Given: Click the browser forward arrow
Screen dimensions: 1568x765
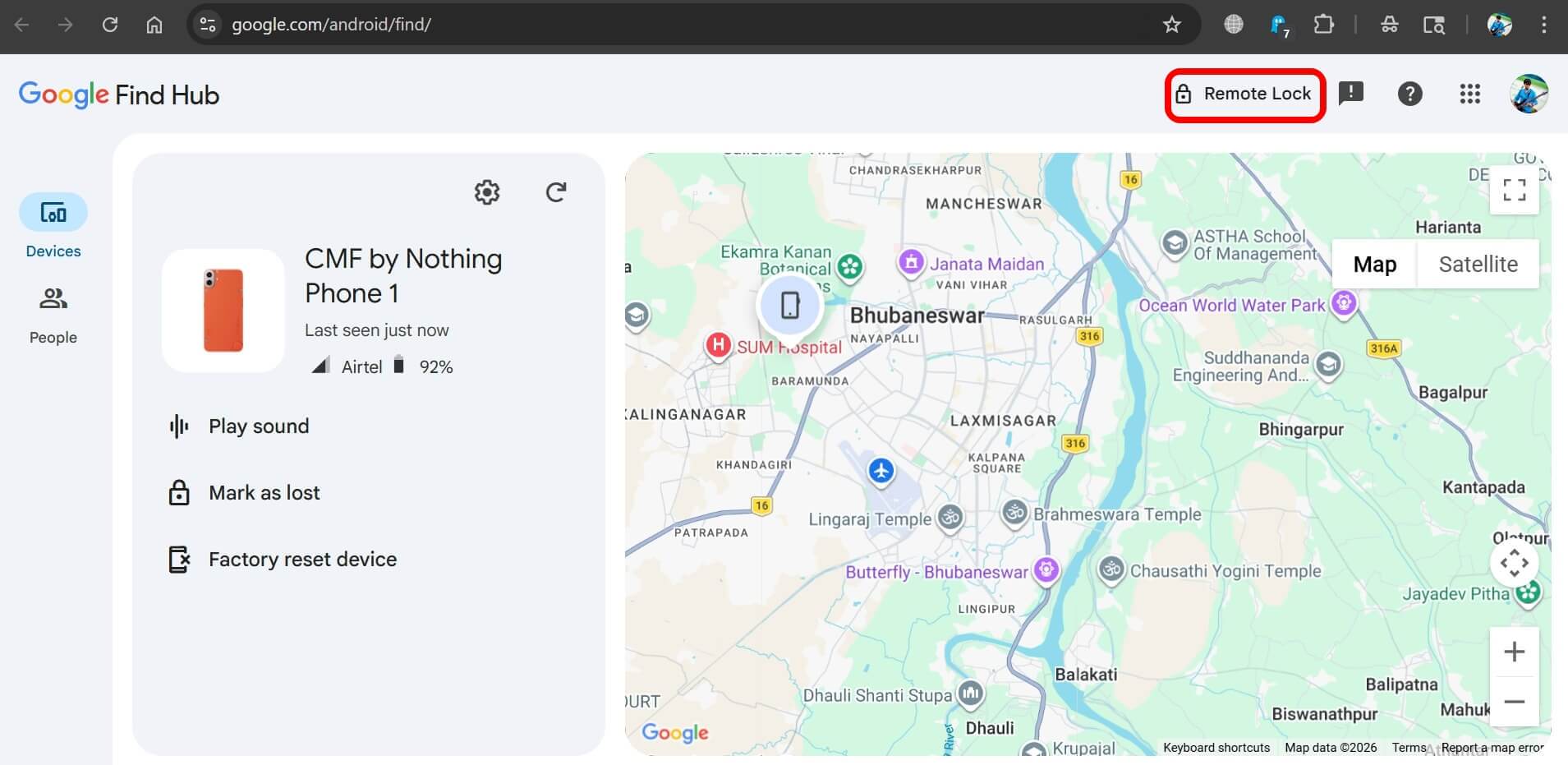Looking at the screenshot, I should tap(66, 25).
